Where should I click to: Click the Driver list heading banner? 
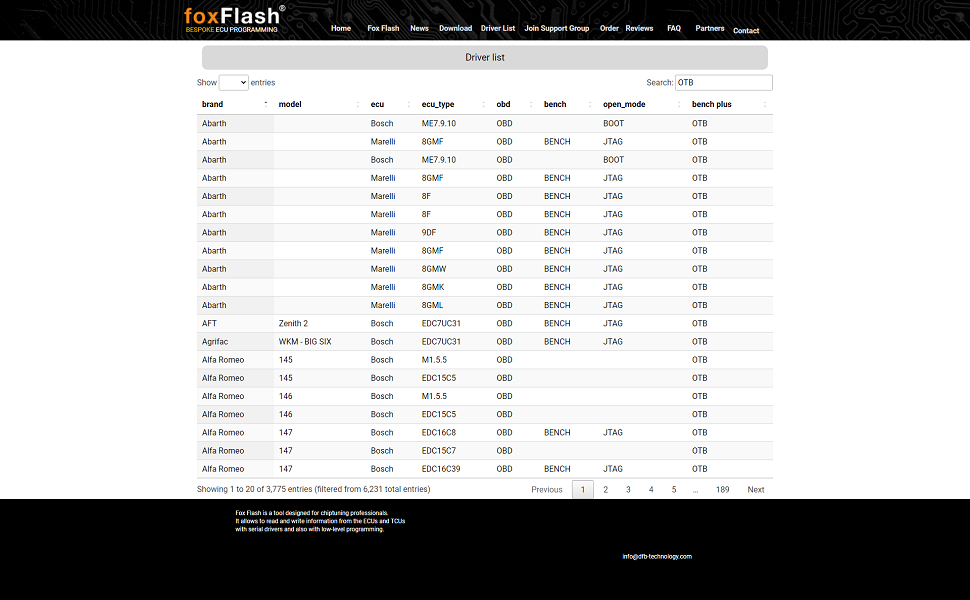click(485, 58)
